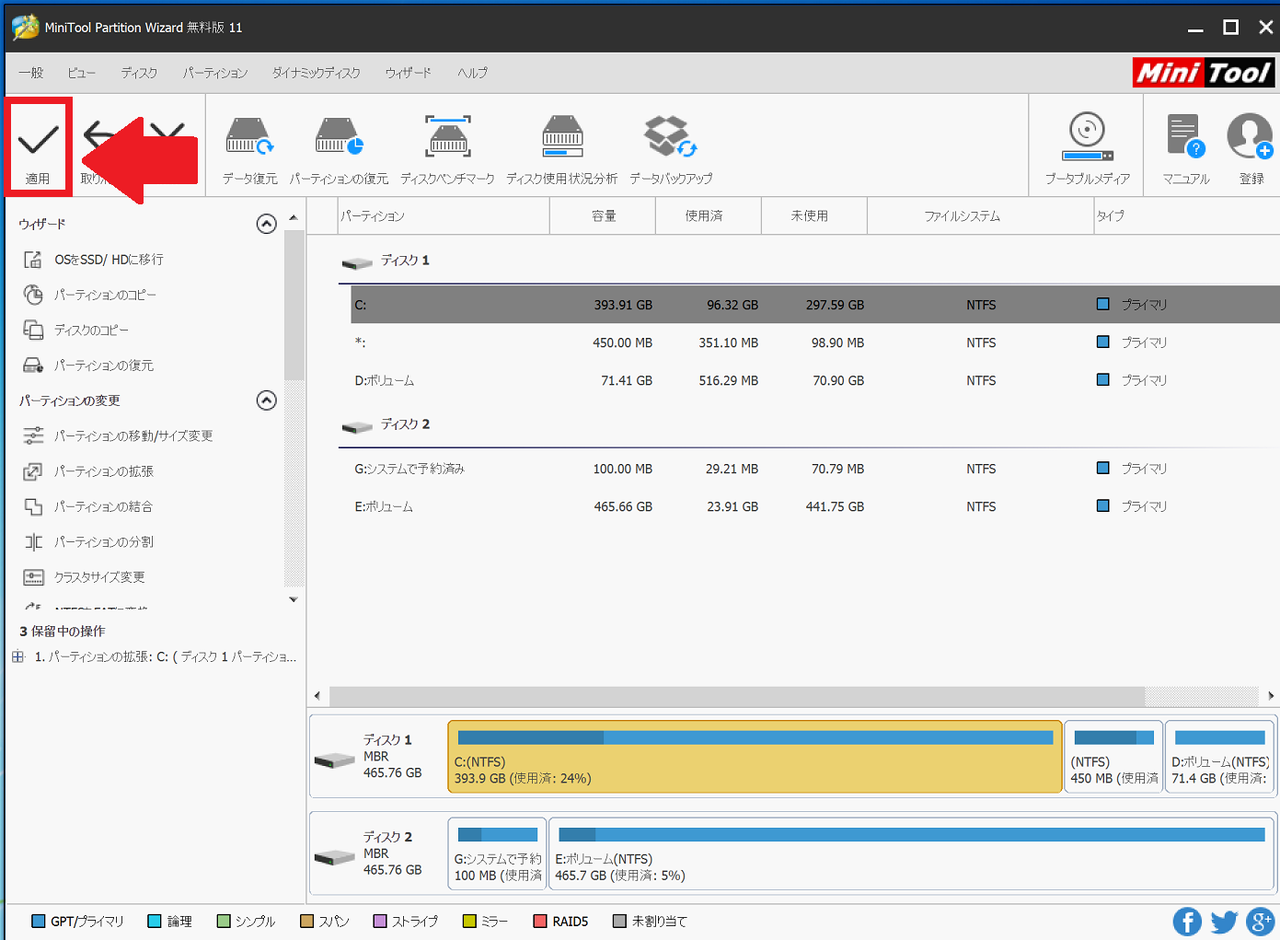Image resolution: width=1280 pixels, height=940 pixels.
Task: Open the ダイナミックディスク menu
Action: coord(316,73)
